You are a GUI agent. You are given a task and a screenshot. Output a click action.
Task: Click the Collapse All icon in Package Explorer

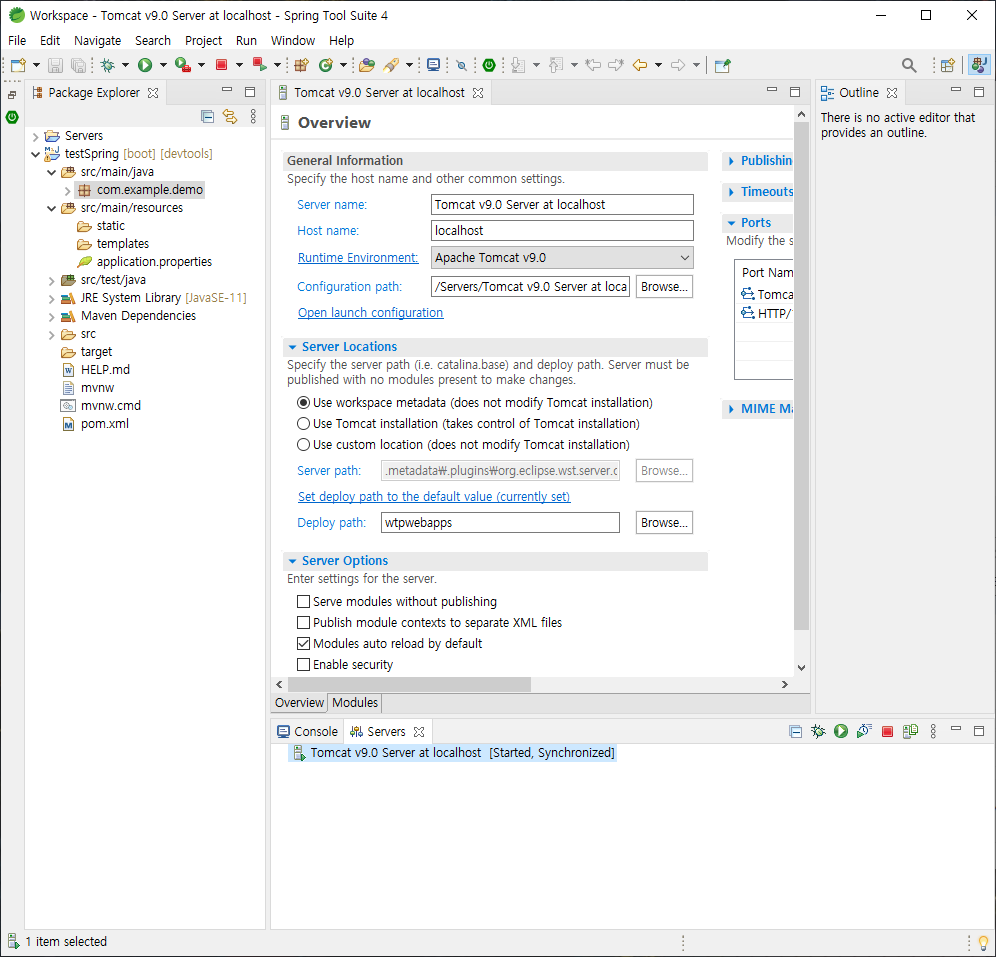click(207, 116)
